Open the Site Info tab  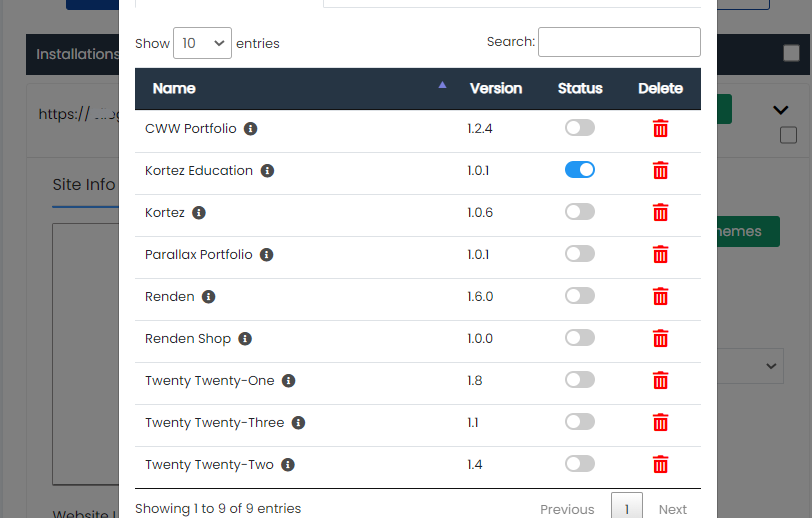click(x=84, y=184)
